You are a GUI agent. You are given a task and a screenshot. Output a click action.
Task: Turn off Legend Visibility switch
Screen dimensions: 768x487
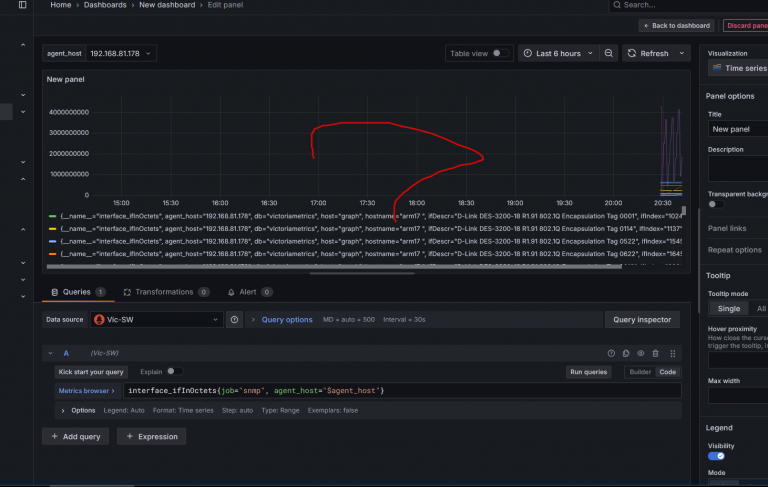tap(716, 456)
